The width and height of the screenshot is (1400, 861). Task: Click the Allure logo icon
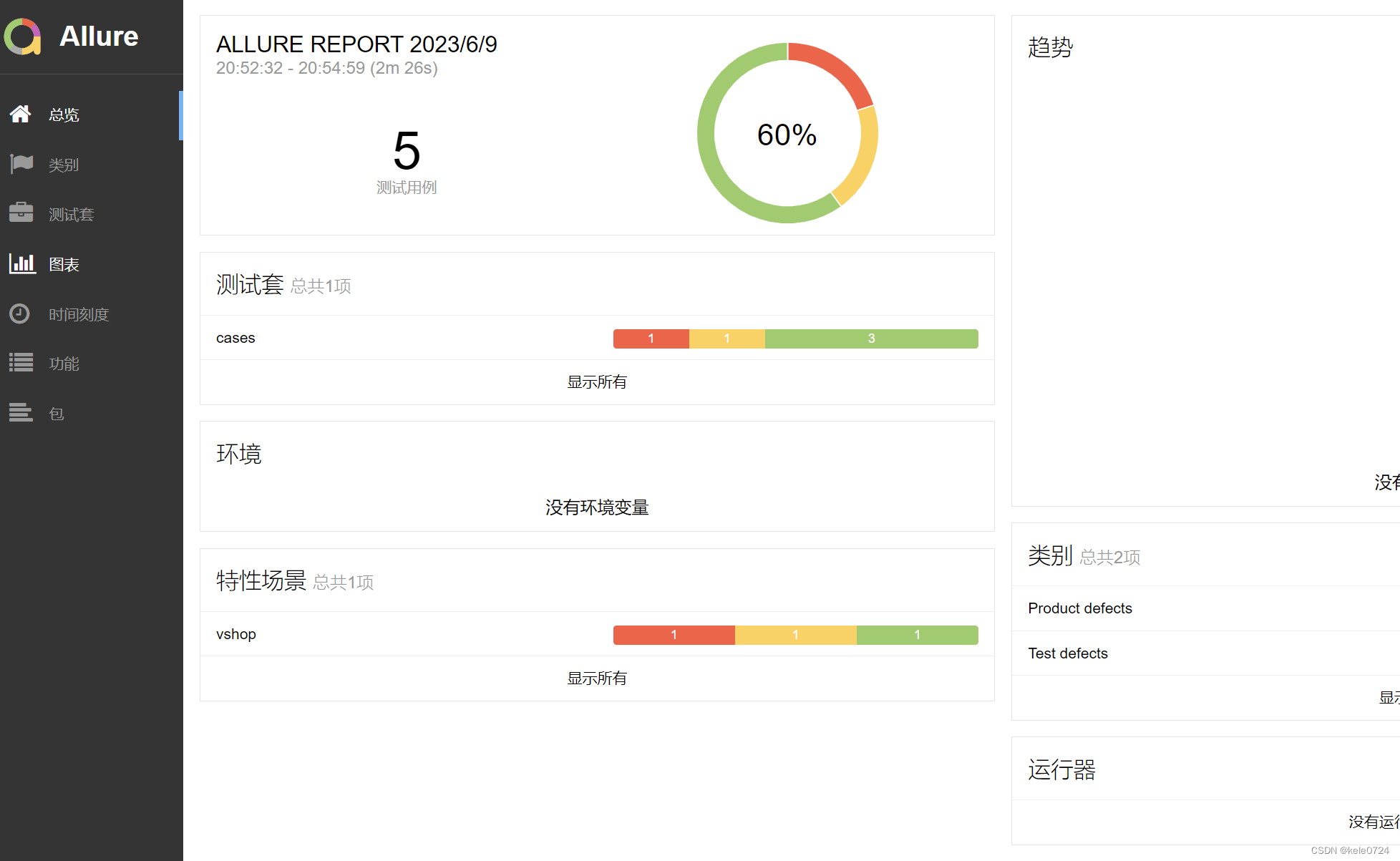[x=22, y=37]
